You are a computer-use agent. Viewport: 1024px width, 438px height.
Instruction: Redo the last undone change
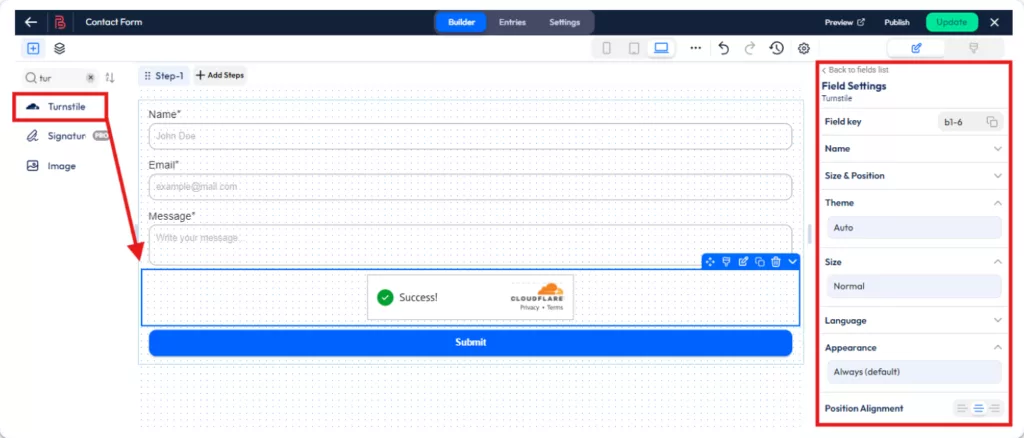(x=750, y=48)
